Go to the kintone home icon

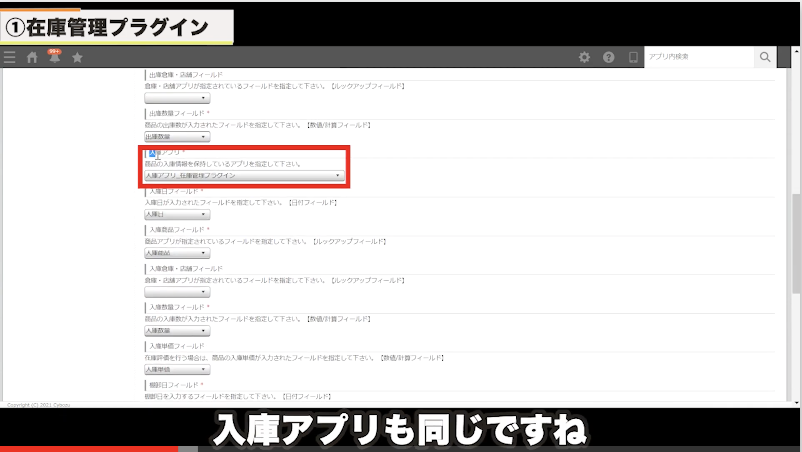click(x=32, y=58)
